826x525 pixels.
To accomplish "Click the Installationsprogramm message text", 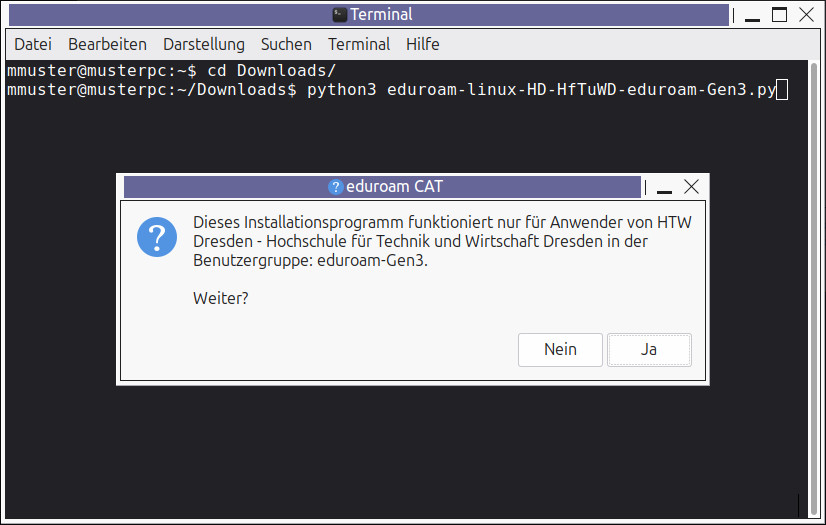I will click(x=442, y=241).
